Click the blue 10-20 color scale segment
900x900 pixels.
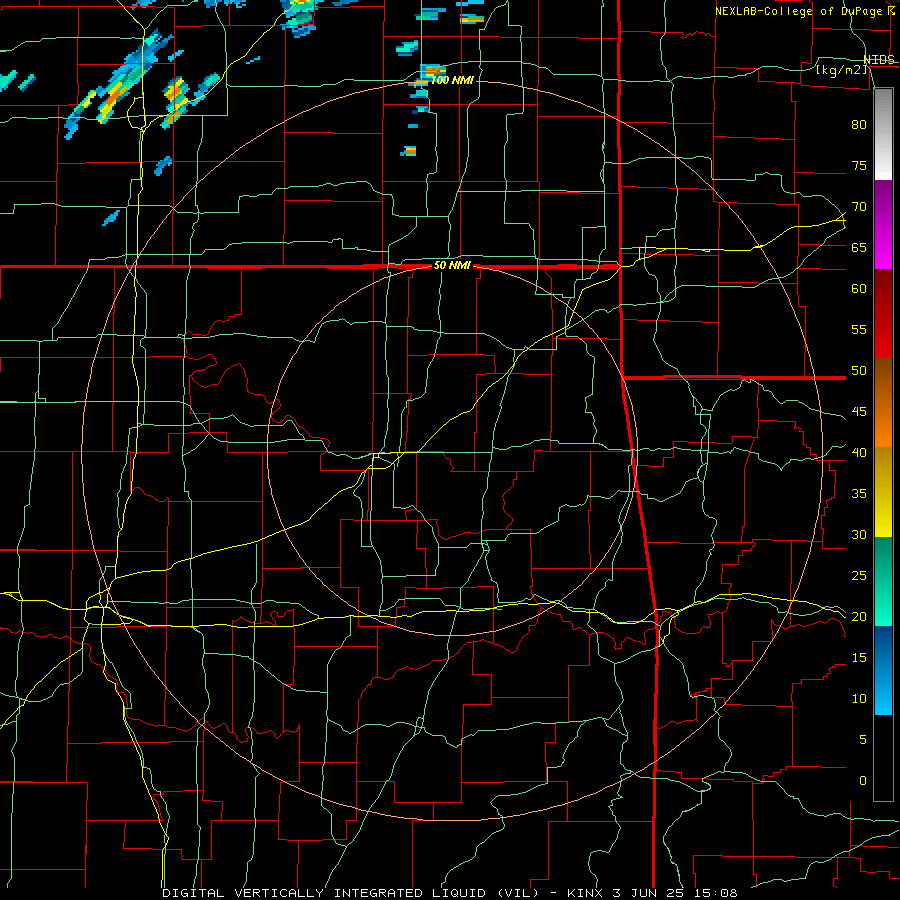883,670
